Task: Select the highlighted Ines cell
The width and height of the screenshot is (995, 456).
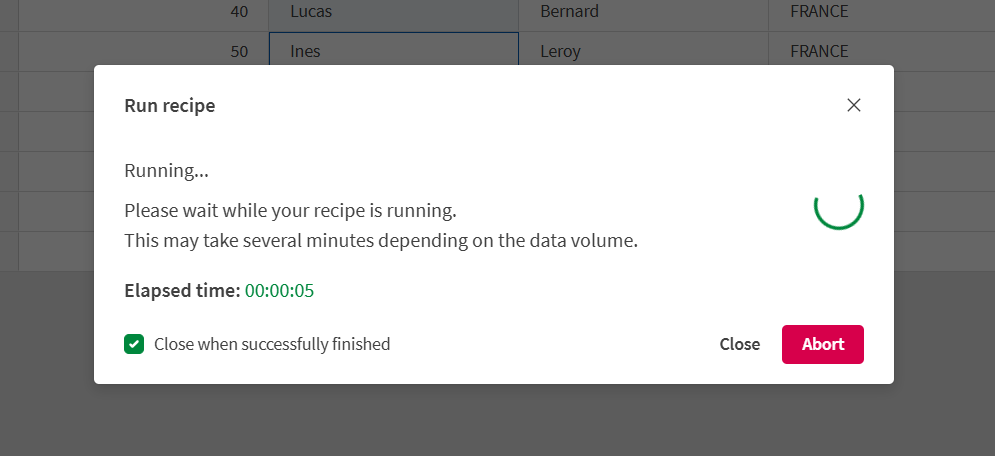Action: pyautogui.click(x=392, y=51)
